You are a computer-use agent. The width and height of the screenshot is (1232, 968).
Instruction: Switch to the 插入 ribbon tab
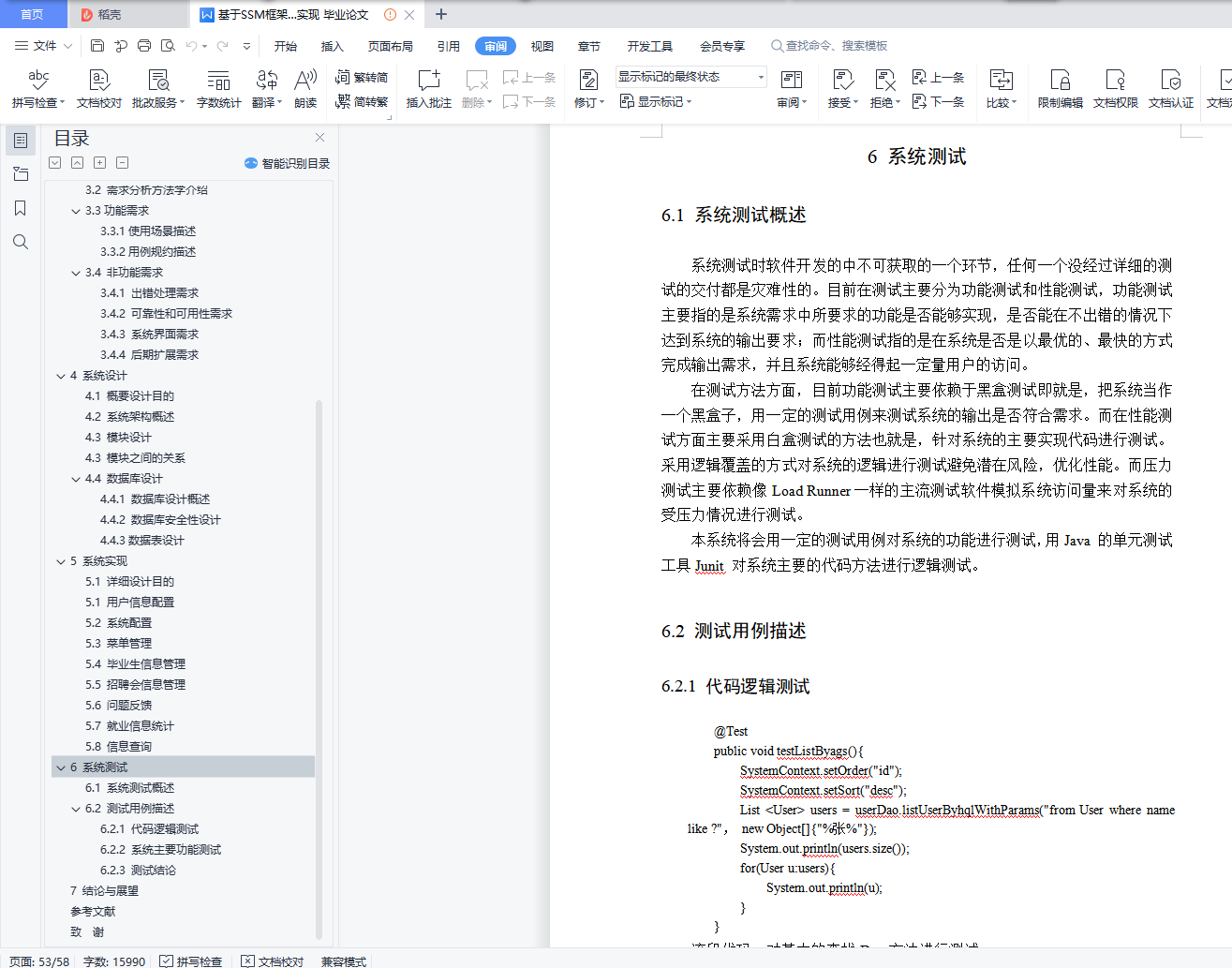333,46
